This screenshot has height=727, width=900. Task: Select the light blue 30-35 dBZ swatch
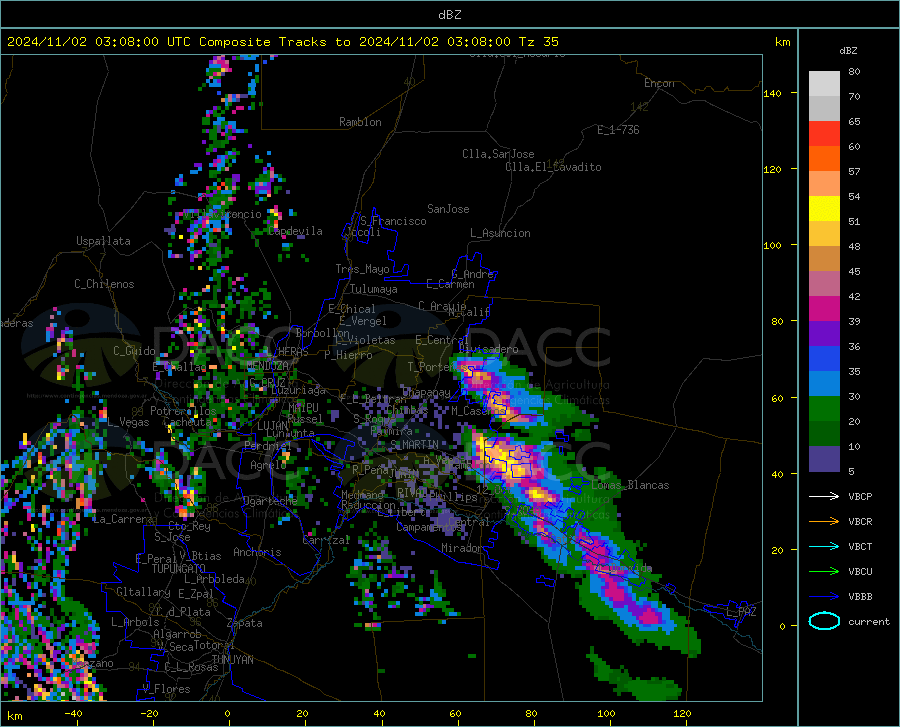pyautogui.click(x=824, y=384)
